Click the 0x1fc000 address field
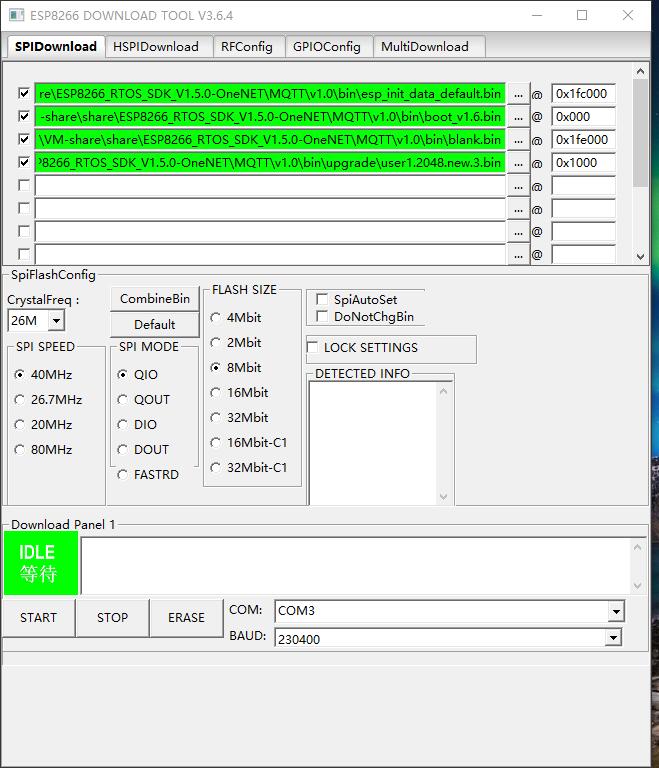The height and width of the screenshot is (768, 659). [x=582, y=93]
